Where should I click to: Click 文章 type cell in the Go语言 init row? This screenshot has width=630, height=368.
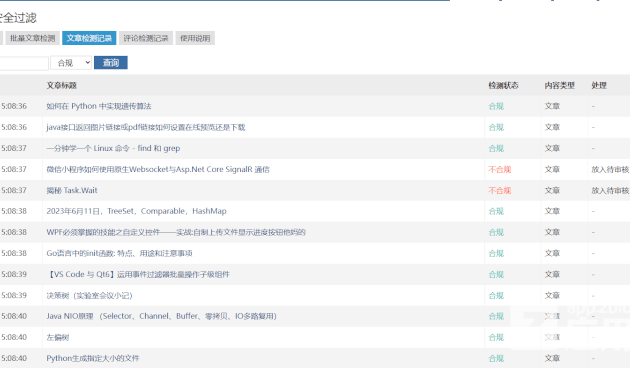point(552,254)
